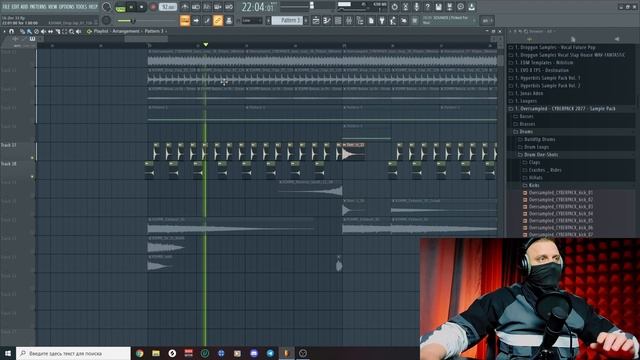Toggle the orange link multi-controller icon

pyautogui.click(x=218, y=20)
